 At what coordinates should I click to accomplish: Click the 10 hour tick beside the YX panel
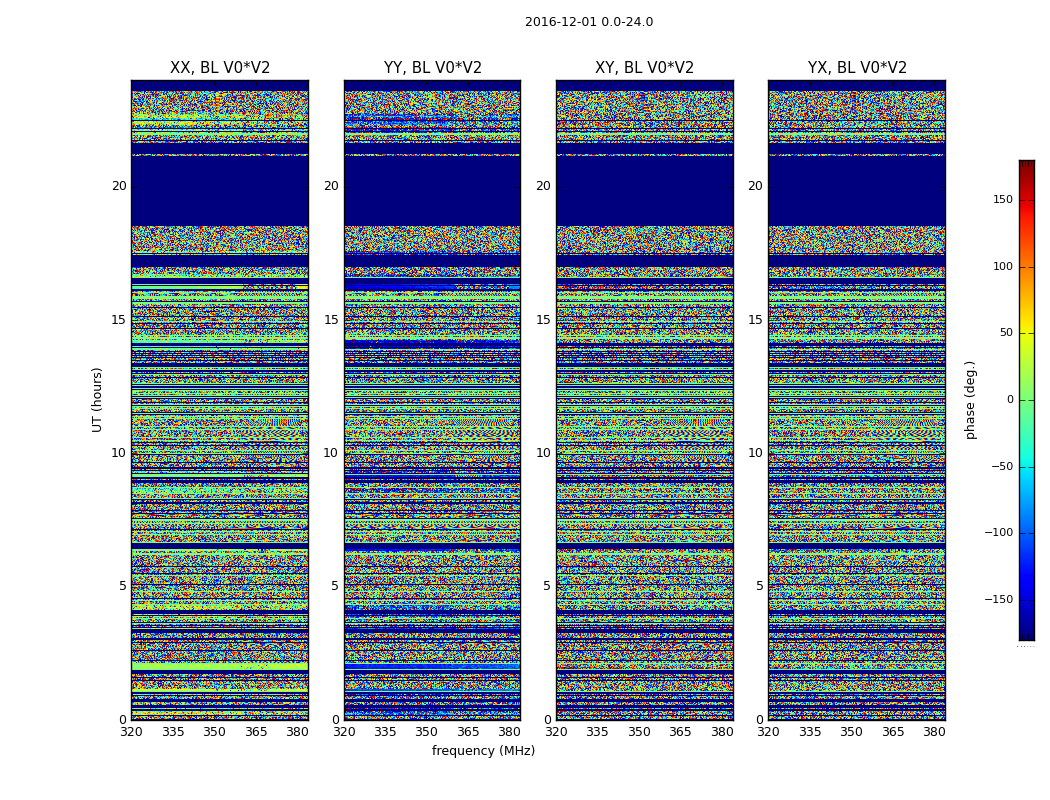[758, 453]
